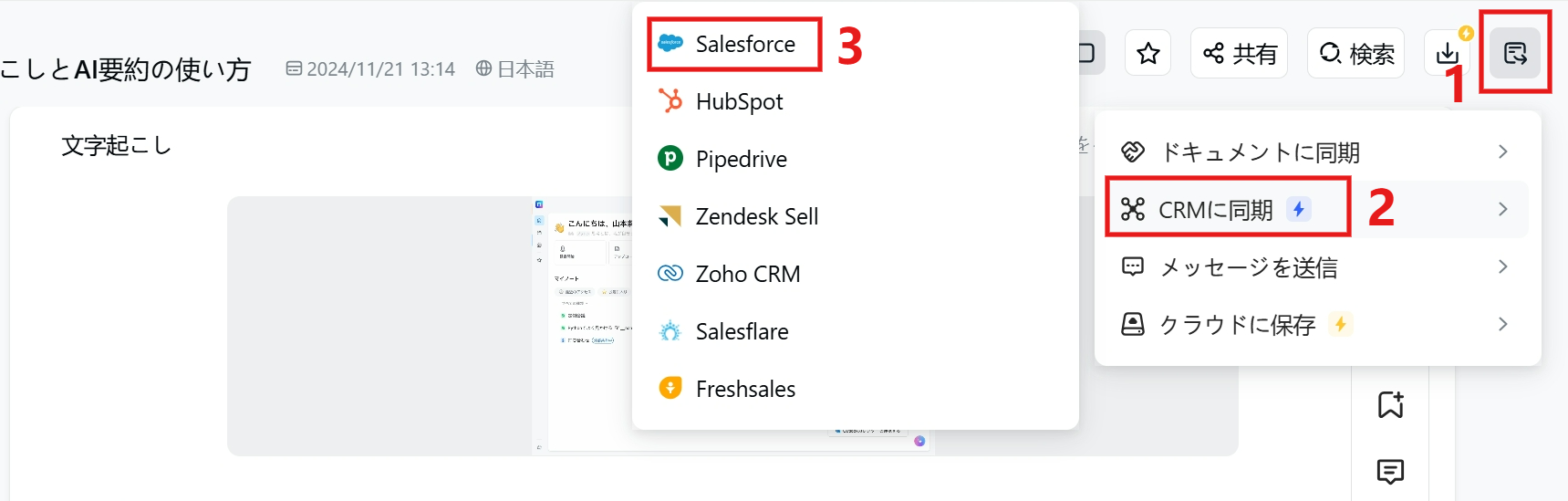Click the cloud drive icon beside クラウドに保存

(x=1133, y=324)
